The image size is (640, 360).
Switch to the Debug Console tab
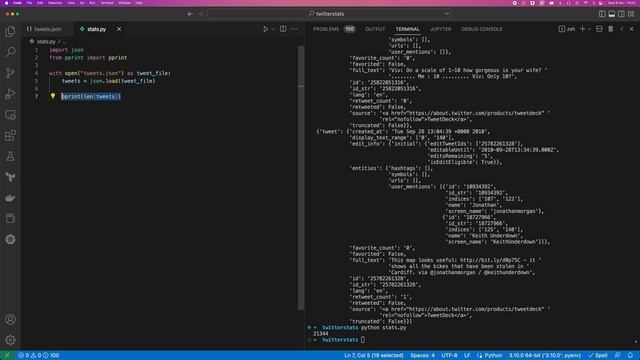click(x=482, y=29)
